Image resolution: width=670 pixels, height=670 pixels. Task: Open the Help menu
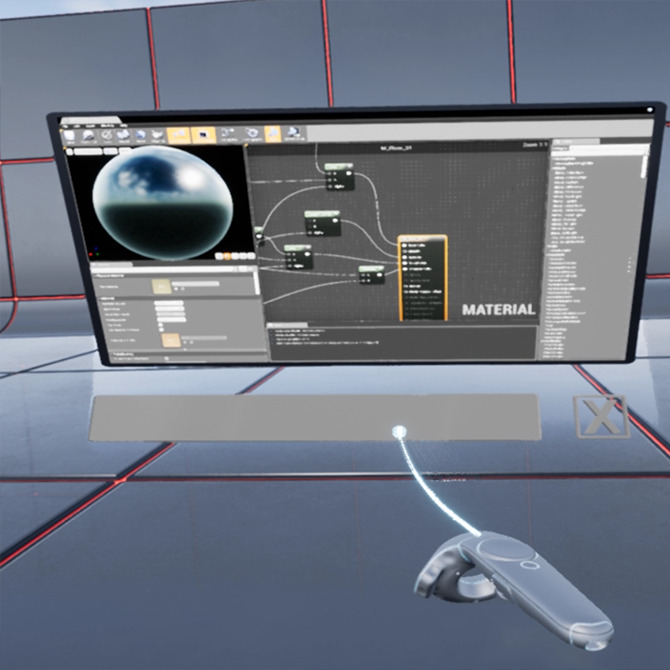pos(123,126)
